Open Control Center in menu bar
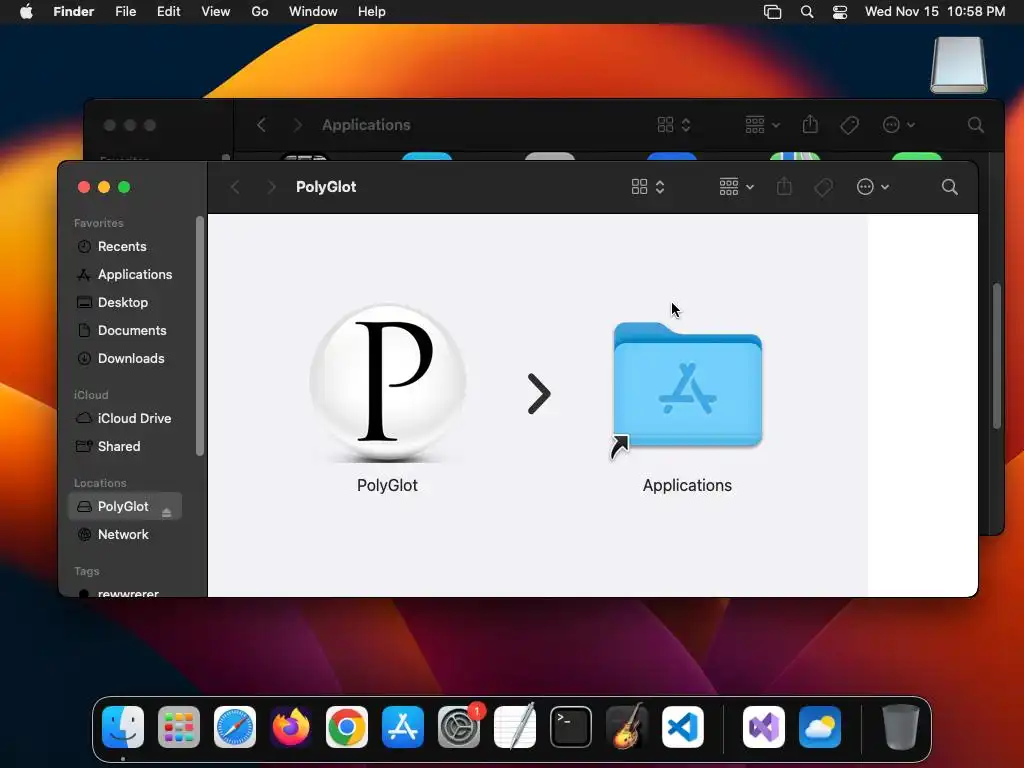 pos(840,12)
